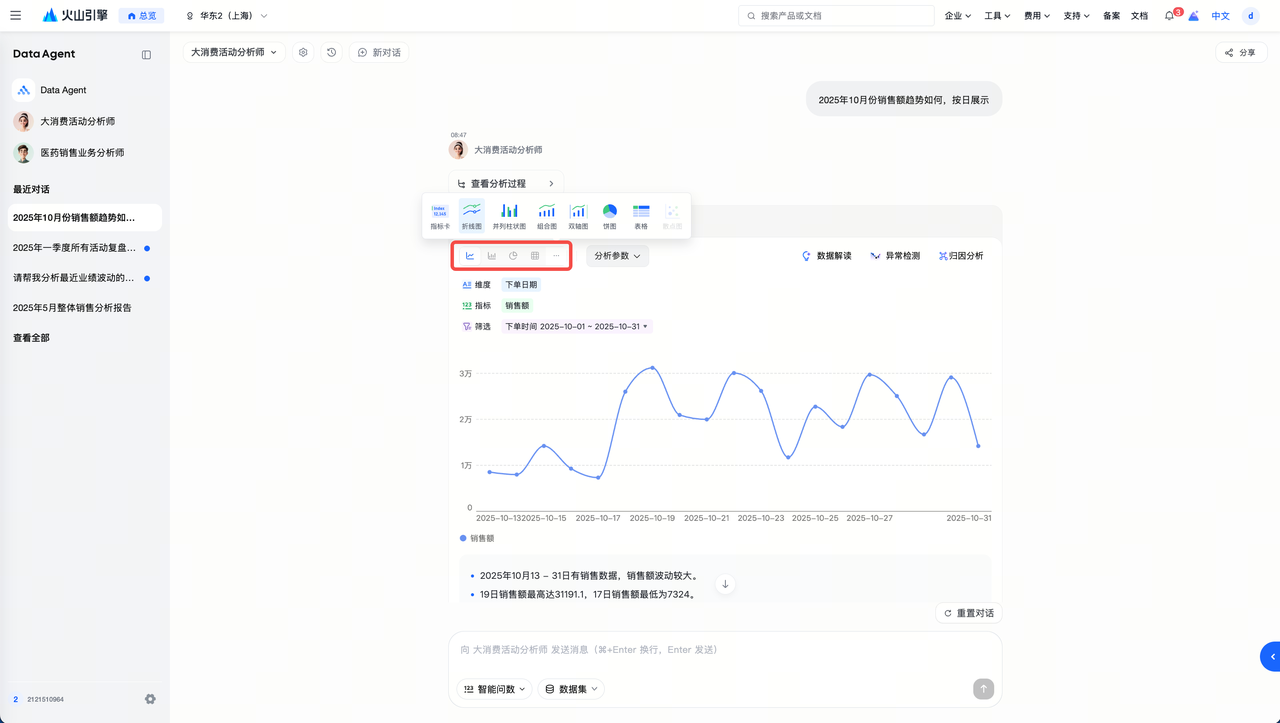Click 数据解读 data interpretation

[827, 256]
